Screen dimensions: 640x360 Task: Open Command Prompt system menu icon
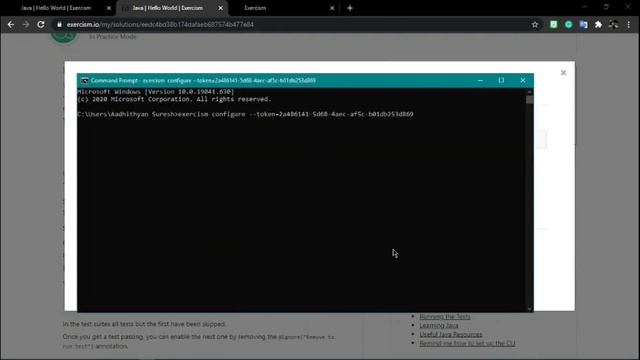coord(84,80)
